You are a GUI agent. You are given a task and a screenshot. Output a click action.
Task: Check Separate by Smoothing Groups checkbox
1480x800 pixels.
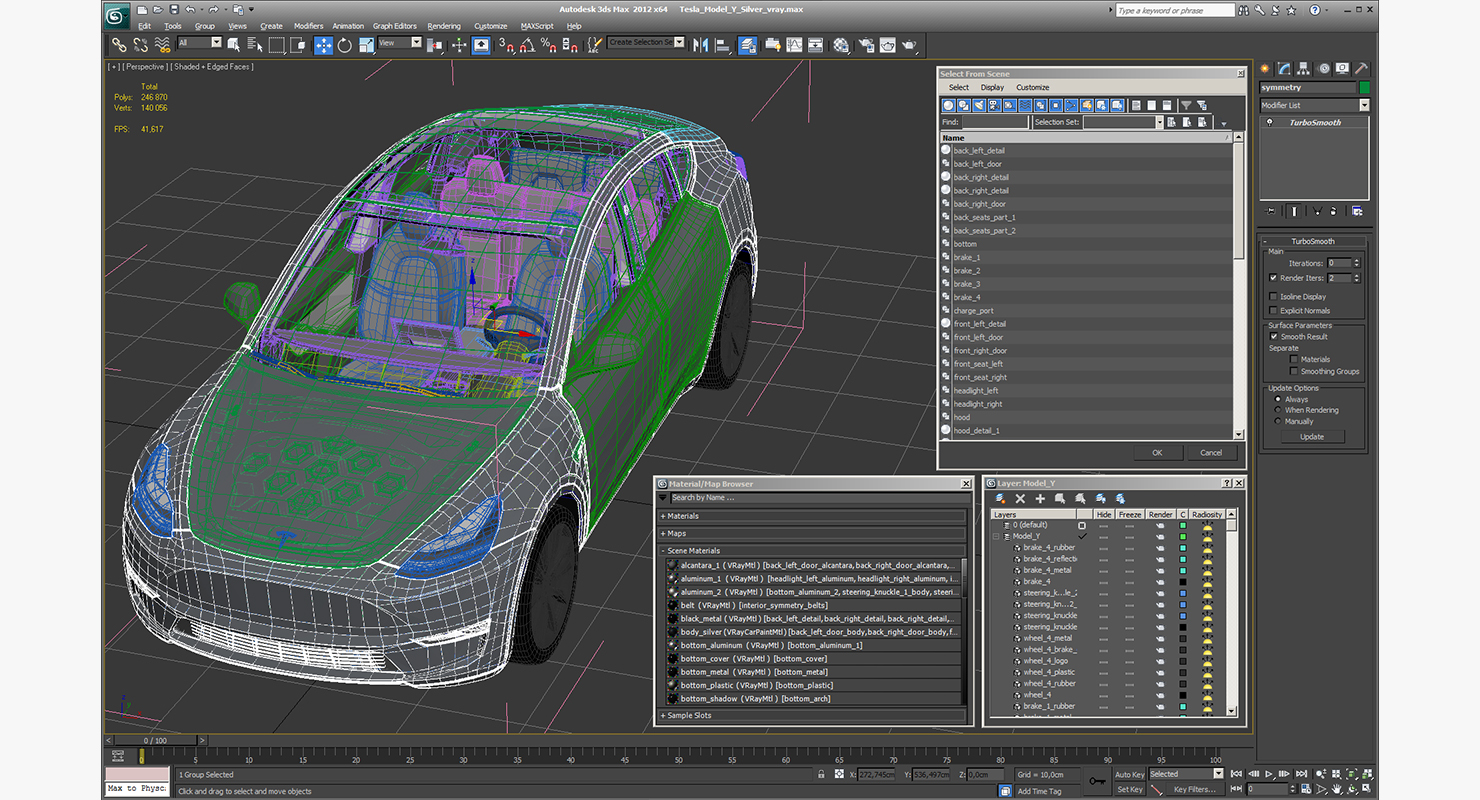pos(1293,371)
